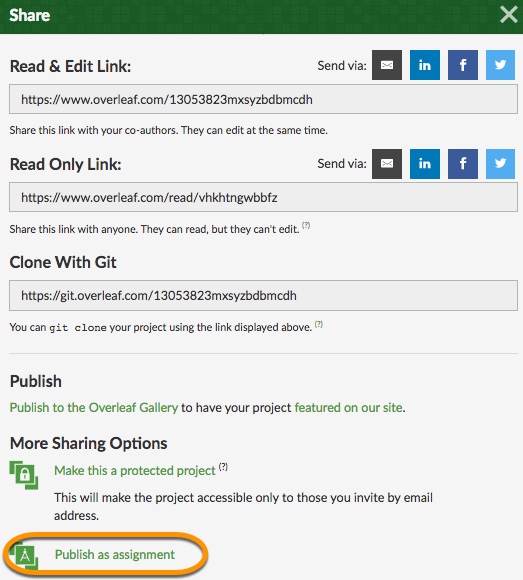Click the 'More Sharing Options' heading
Viewport: 523px width, 580px height.
point(88,443)
